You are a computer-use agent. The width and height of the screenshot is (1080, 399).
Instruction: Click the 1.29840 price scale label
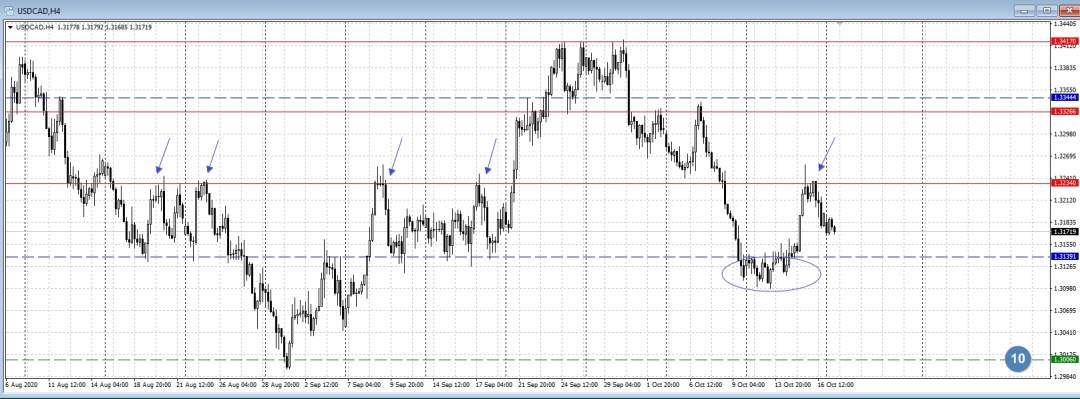[1064, 376]
